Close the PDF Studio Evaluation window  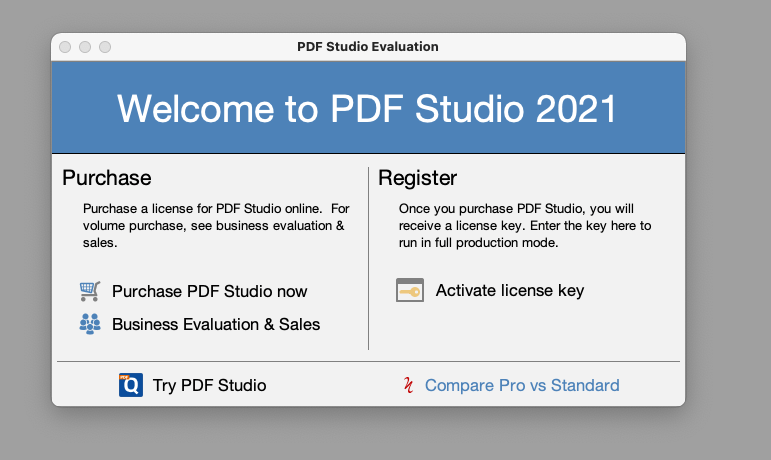click(x=65, y=47)
